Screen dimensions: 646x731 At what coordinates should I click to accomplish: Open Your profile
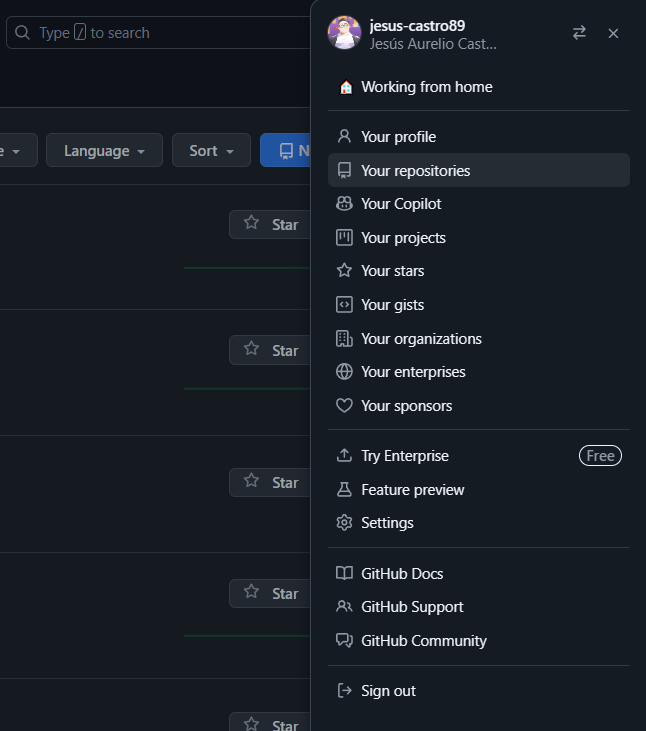[x=479, y=137]
